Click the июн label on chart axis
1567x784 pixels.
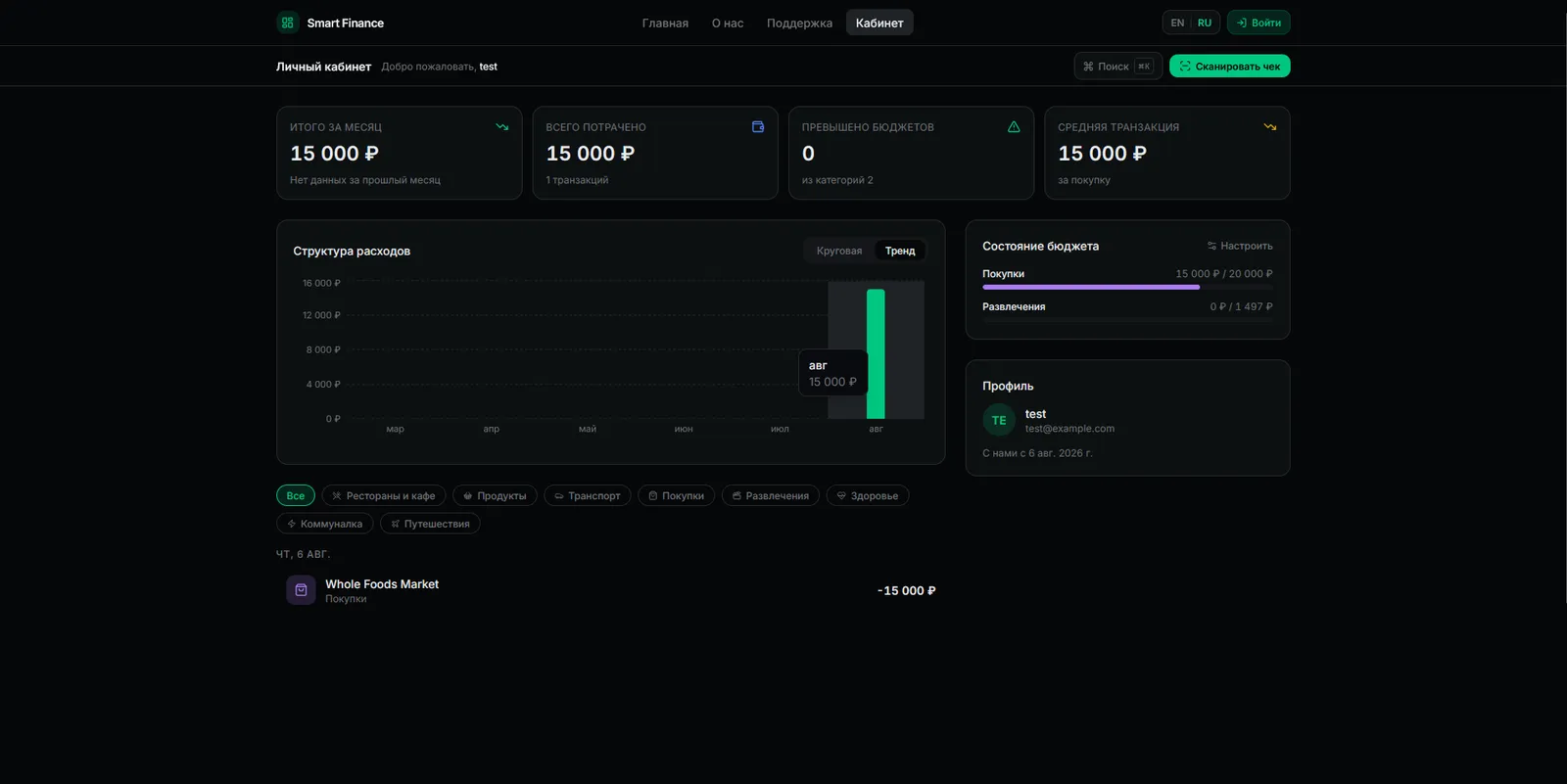[684, 429]
